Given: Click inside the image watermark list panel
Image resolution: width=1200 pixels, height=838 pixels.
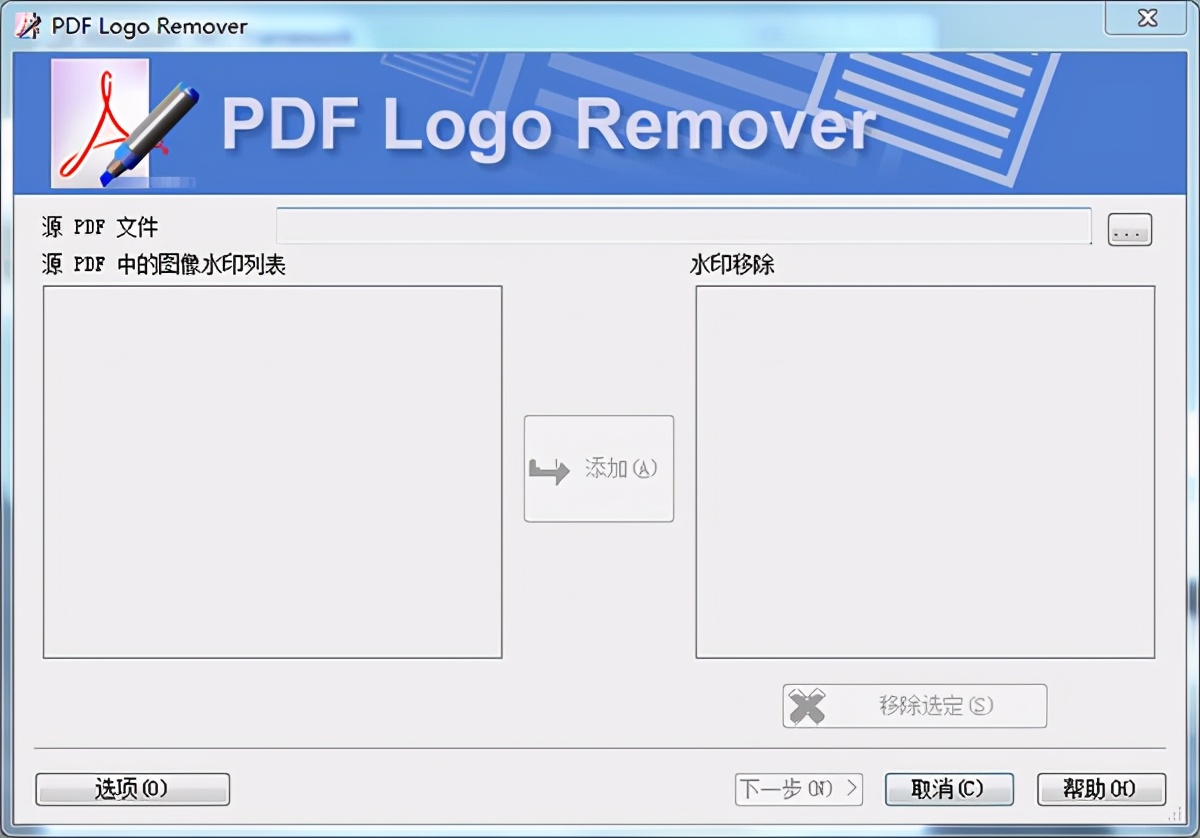Looking at the screenshot, I should point(270,470).
